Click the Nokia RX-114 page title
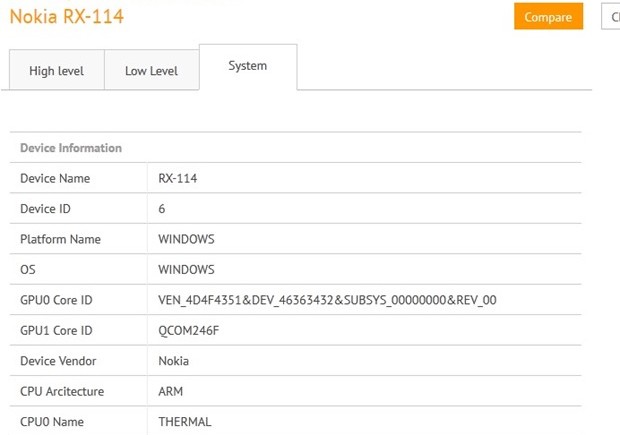The width and height of the screenshot is (620, 435). click(67, 16)
